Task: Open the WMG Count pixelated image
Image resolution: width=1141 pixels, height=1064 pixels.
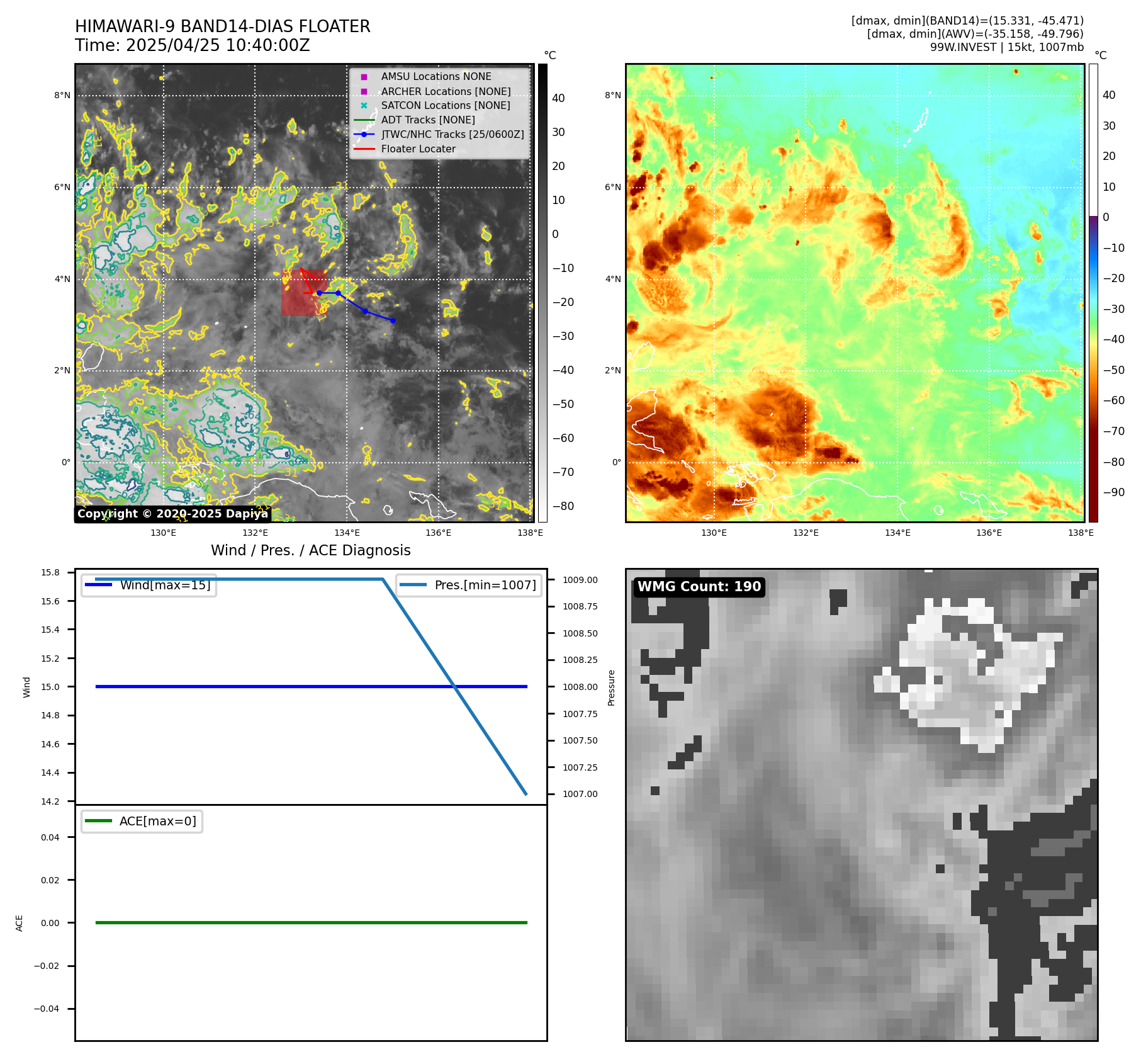Action: point(862,805)
